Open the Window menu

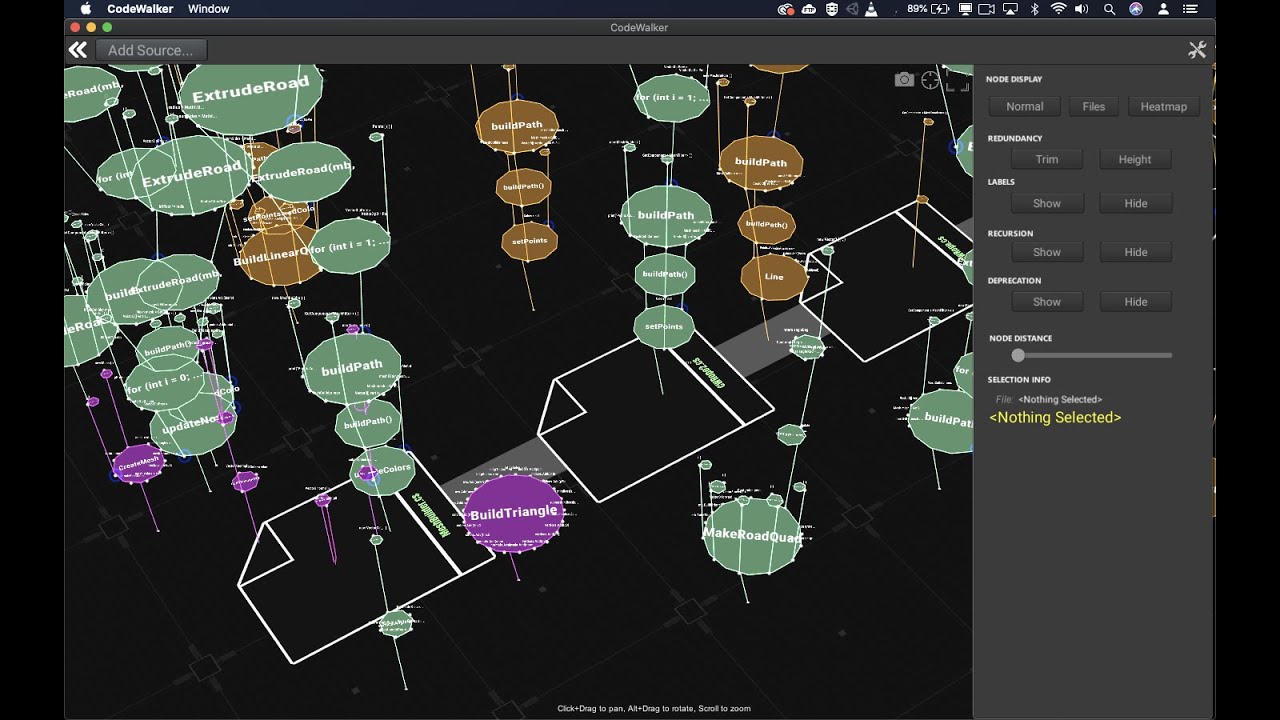208,9
